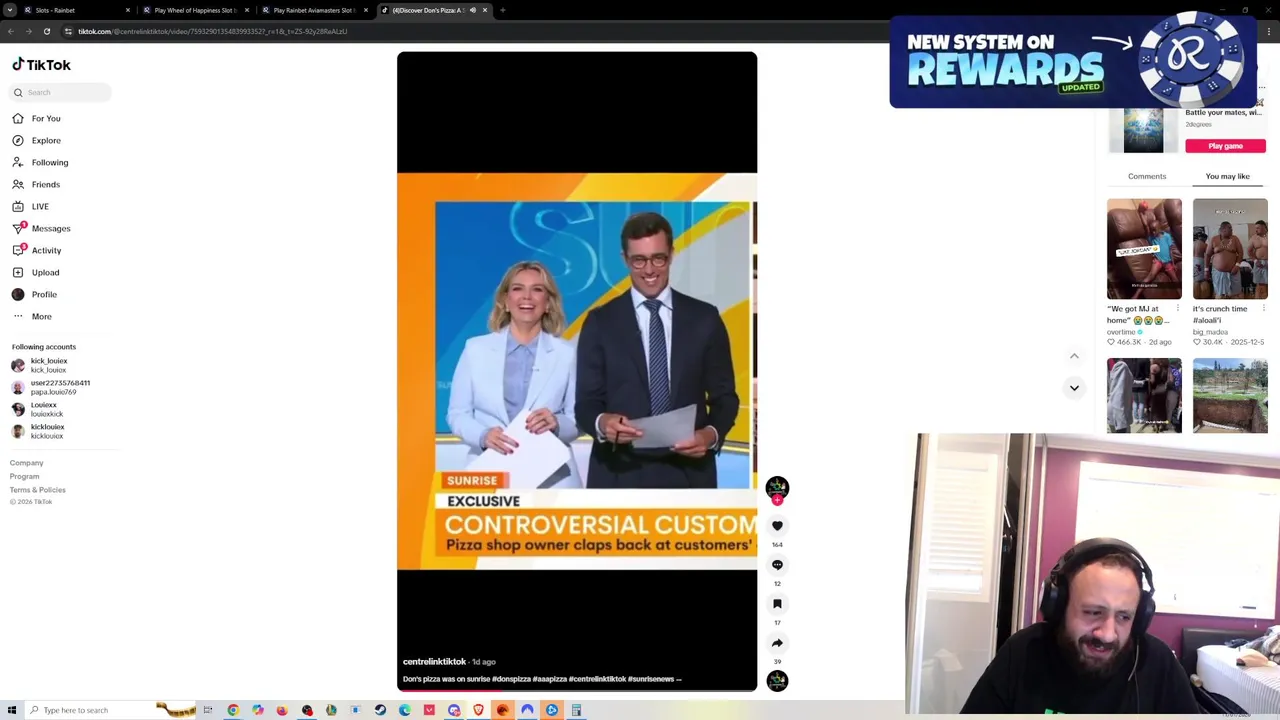Click the video player to pause
The width and height of the screenshot is (1280, 720).
(577, 371)
